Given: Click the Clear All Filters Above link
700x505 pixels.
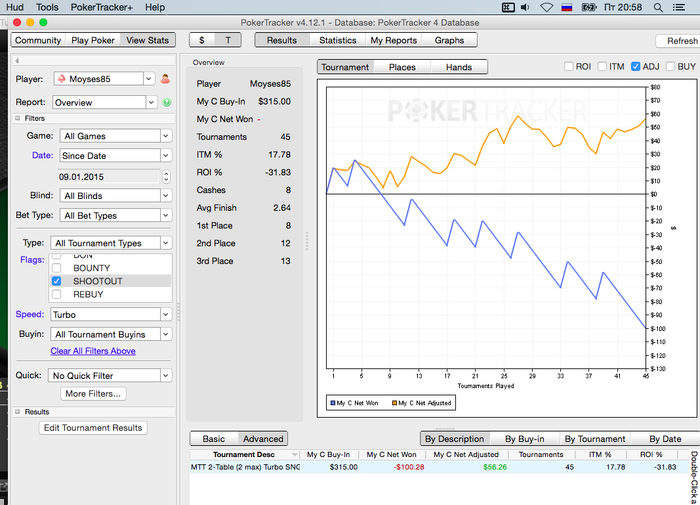Looking at the screenshot, I should pos(93,351).
